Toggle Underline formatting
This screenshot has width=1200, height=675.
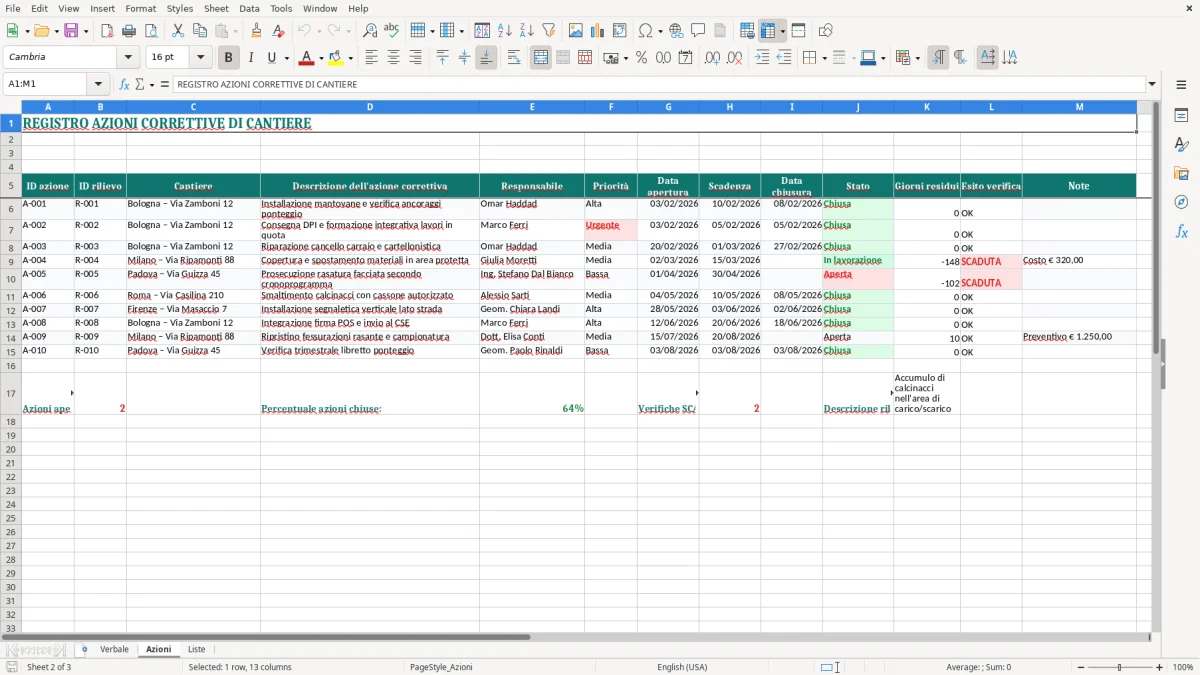[x=271, y=58]
